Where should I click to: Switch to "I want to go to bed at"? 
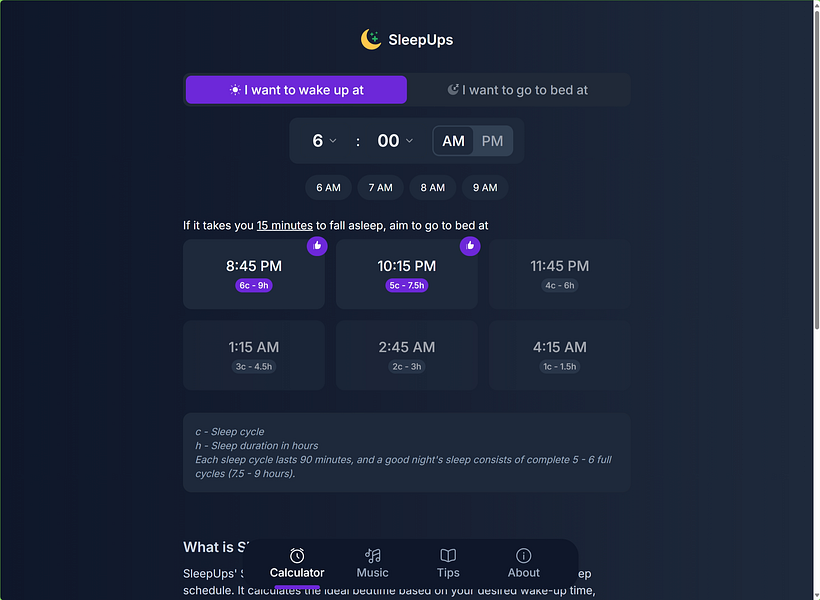[518, 90]
